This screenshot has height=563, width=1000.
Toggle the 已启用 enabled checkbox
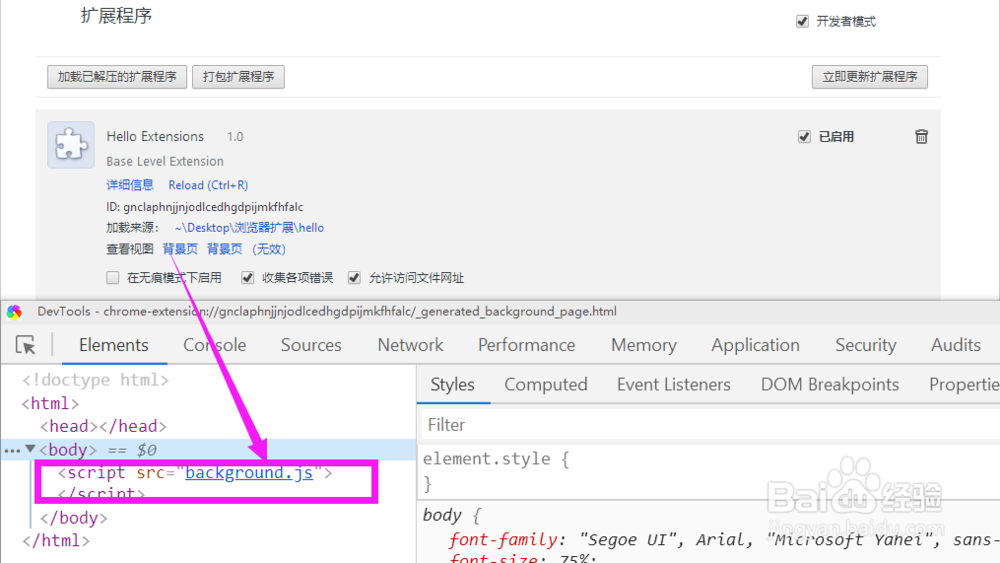coord(804,136)
